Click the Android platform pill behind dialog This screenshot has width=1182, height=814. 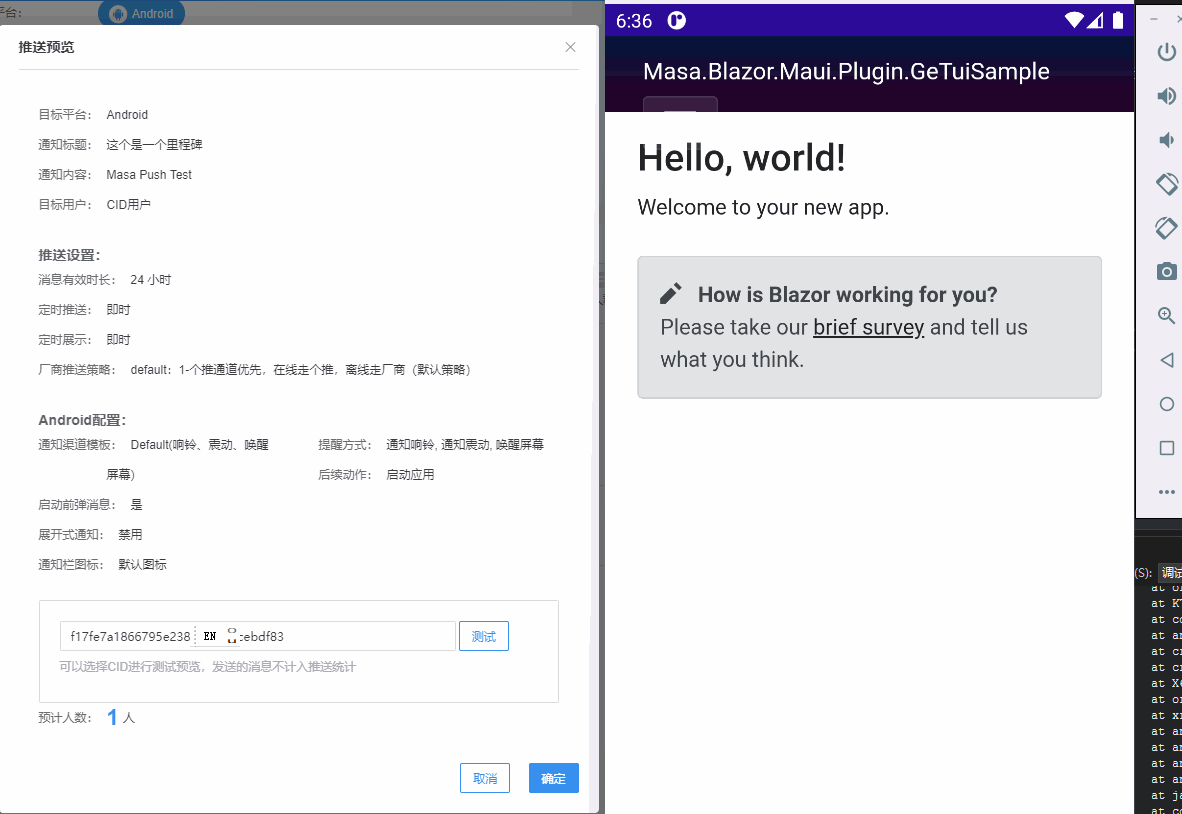coord(142,13)
